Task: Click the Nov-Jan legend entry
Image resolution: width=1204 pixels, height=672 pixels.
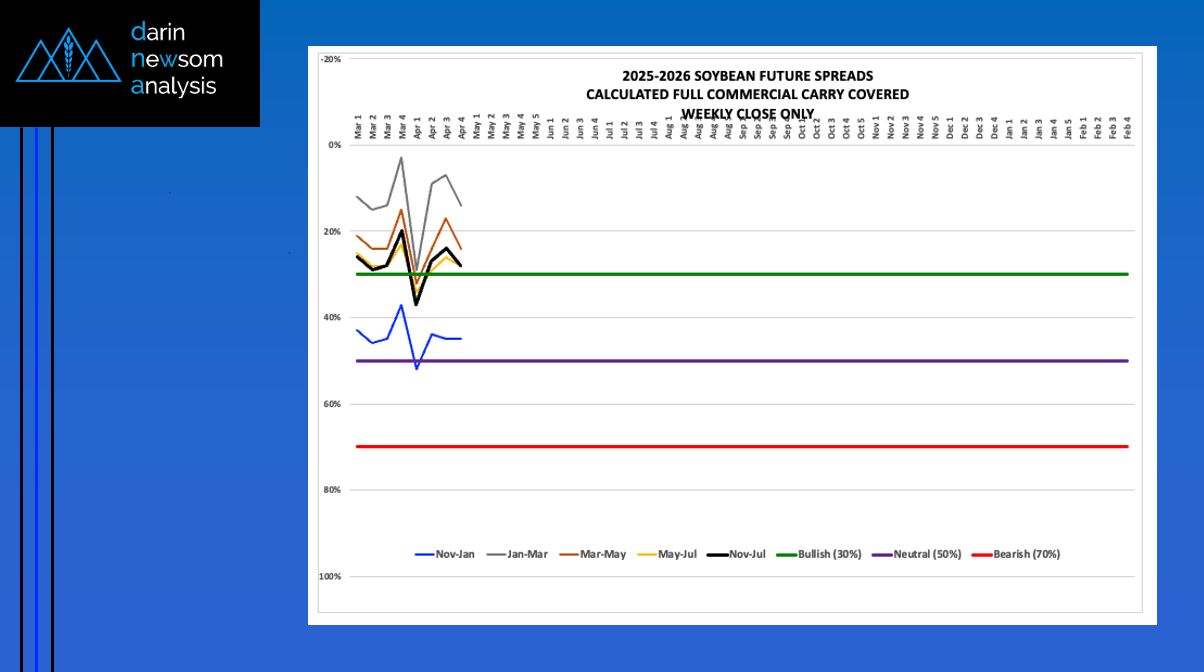Action: pos(445,554)
